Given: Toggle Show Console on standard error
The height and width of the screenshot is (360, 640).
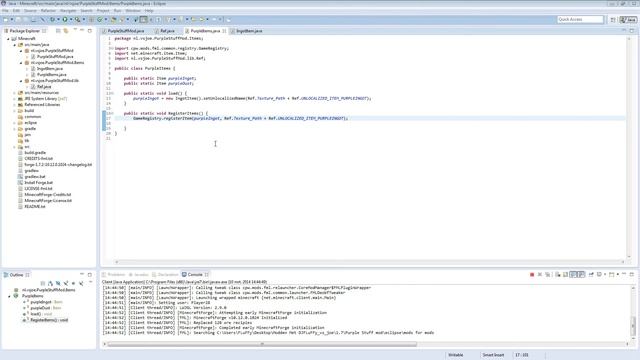Looking at the screenshot, I should click(x=581, y=275).
